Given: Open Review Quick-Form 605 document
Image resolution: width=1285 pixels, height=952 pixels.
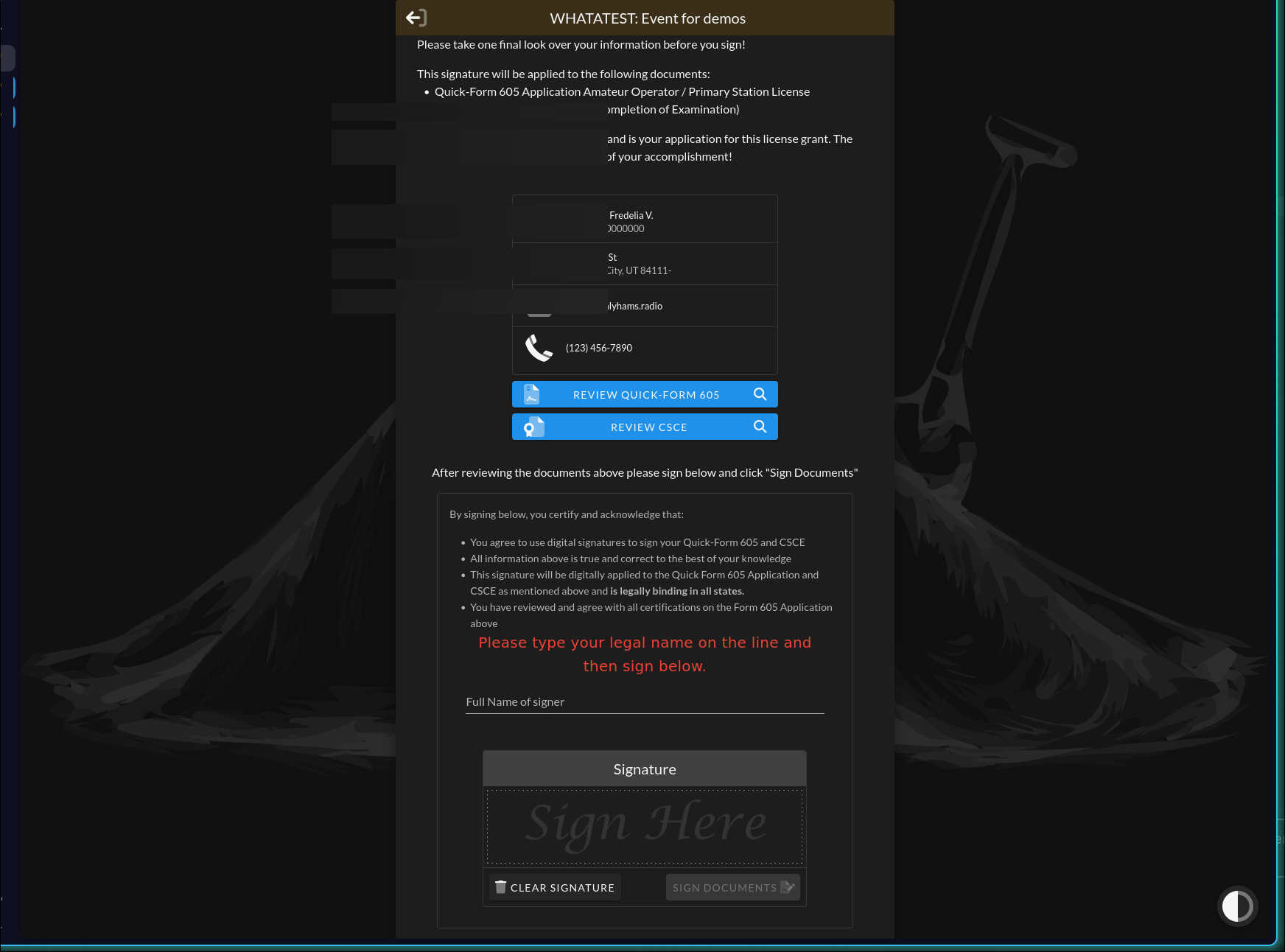Looking at the screenshot, I should [645, 394].
